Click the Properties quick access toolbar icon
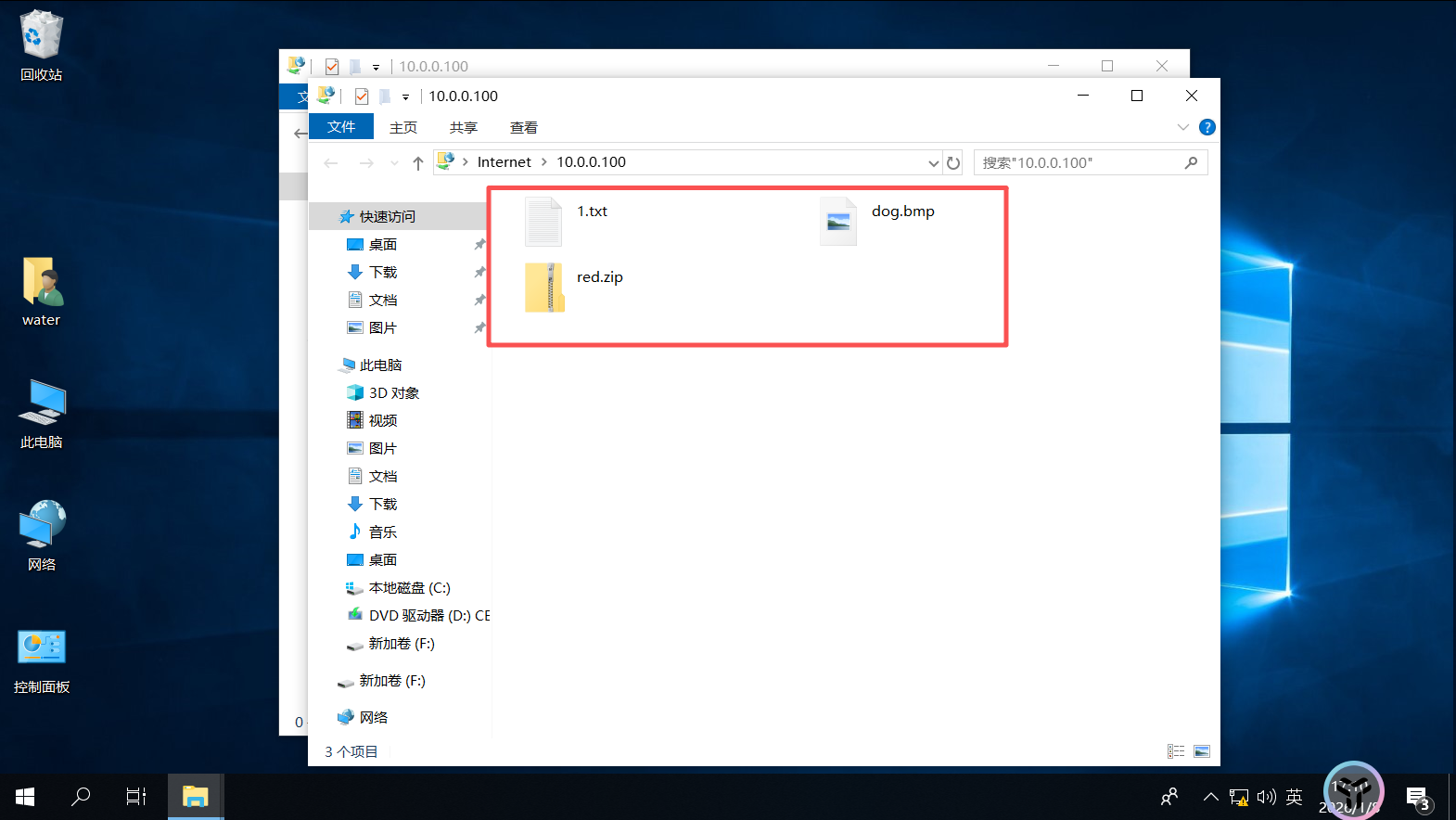1456x820 pixels. coord(362,96)
